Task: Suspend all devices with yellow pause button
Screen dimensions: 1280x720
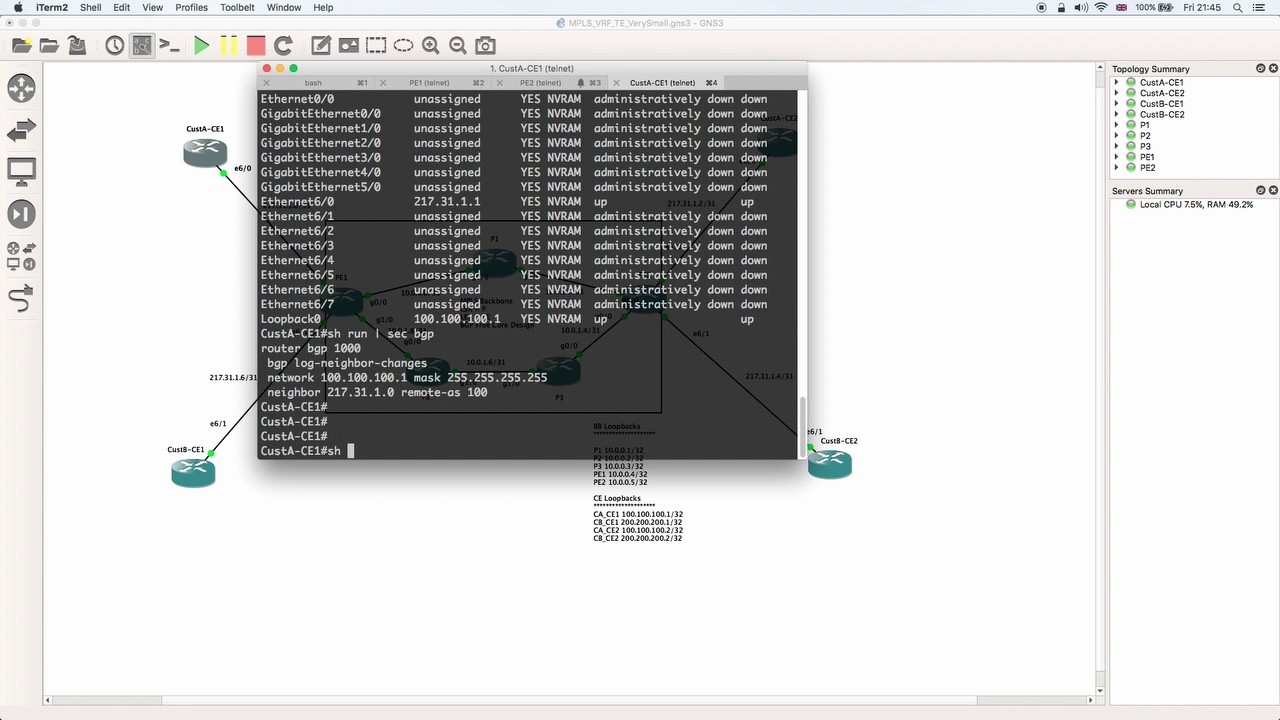Action: click(228, 45)
